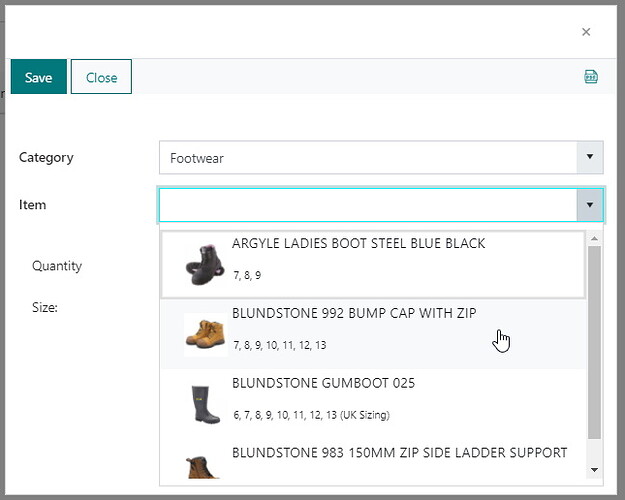Viewport: 625px width, 500px height.
Task: Select Argyle Ladies Boot Steel Blue Black
Action: click(373, 264)
